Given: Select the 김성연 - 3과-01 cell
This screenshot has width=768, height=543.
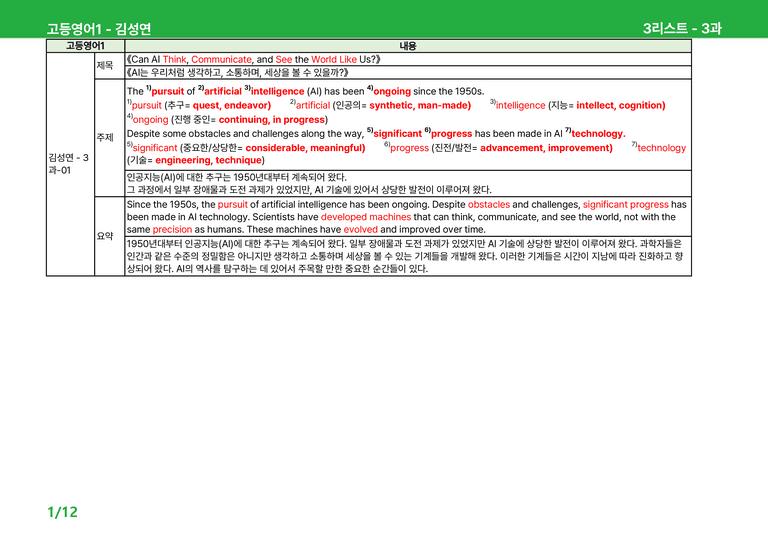Looking at the screenshot, I should tap(70, 164).
